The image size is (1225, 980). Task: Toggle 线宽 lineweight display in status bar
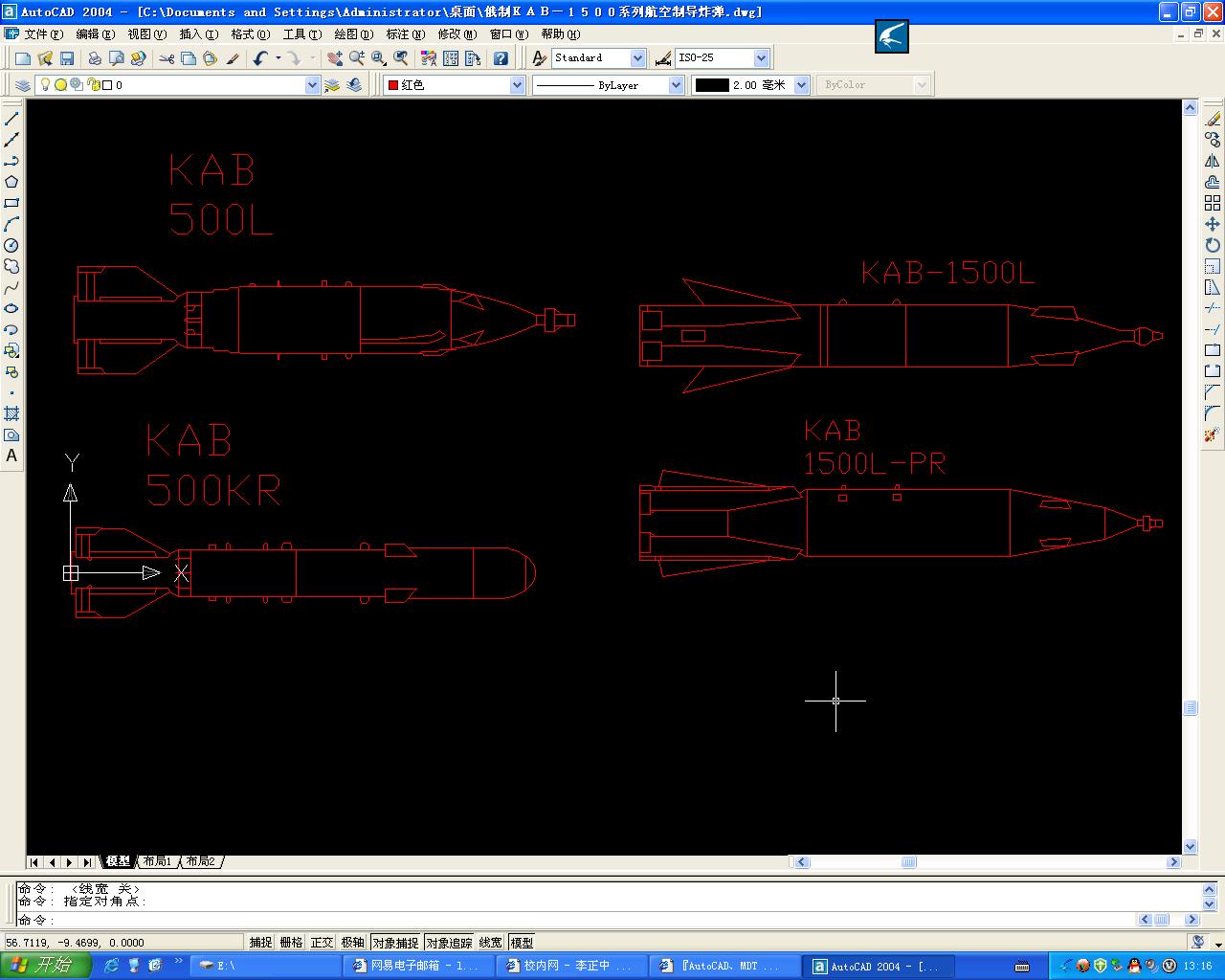click(x=491, y=943)
